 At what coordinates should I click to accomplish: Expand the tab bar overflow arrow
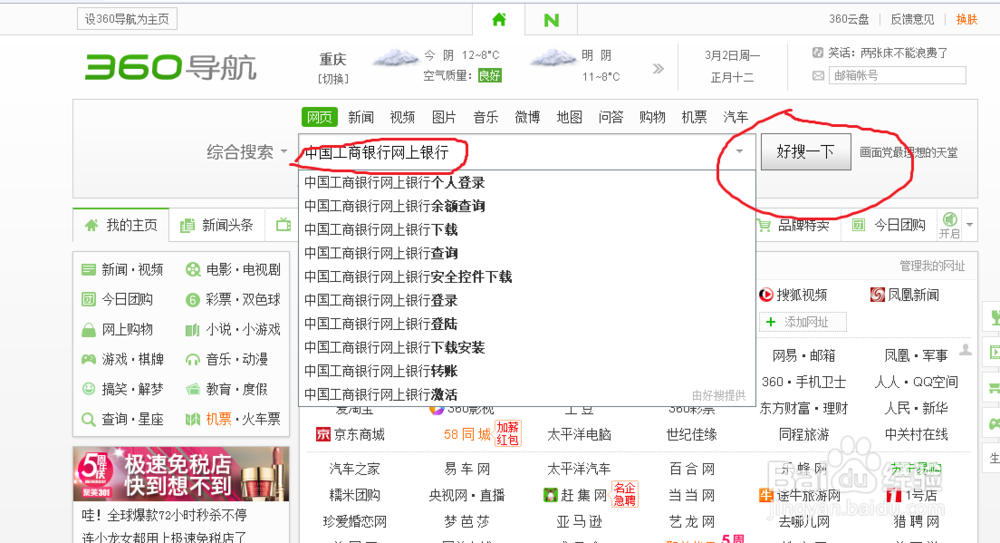(969, 225)
